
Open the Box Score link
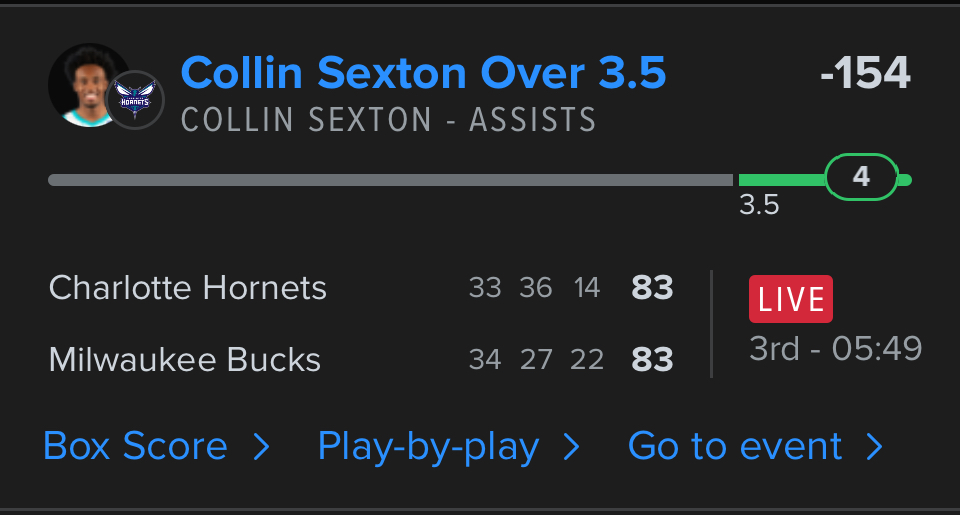[135, 446]
